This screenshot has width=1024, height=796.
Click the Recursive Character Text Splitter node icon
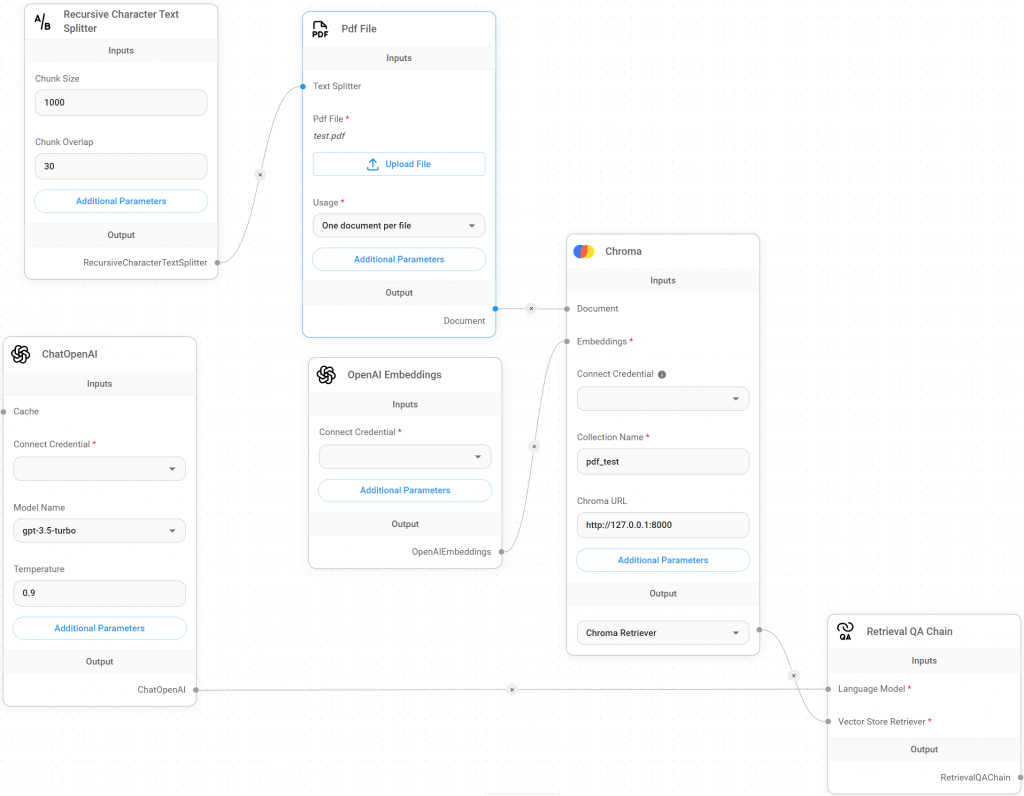click(42, 22)
